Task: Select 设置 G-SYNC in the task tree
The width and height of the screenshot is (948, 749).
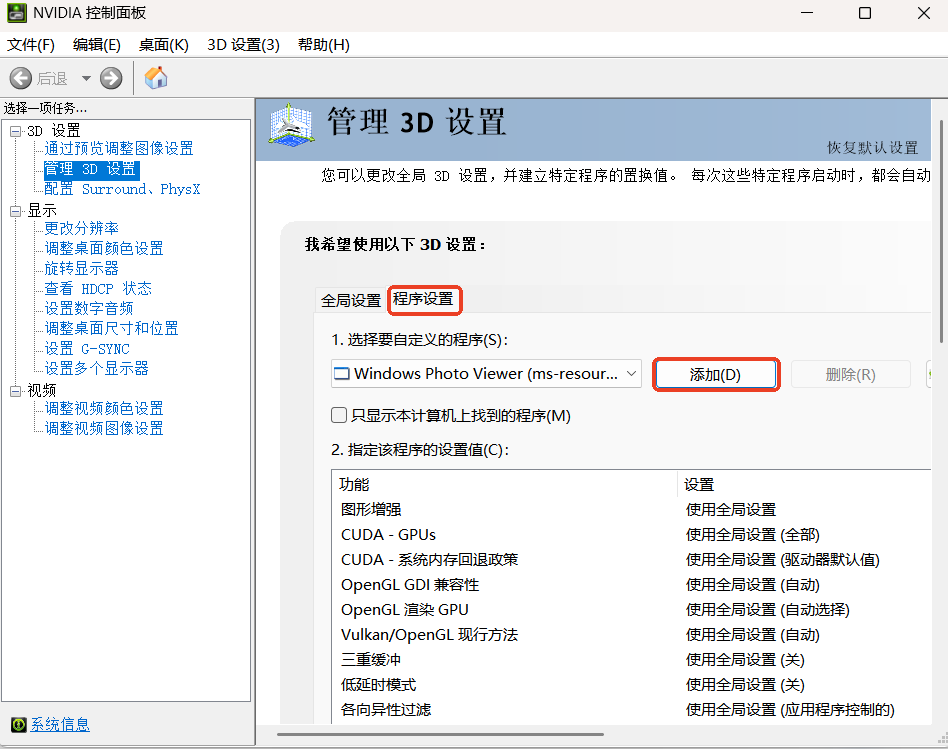Action: click(87, 348)
